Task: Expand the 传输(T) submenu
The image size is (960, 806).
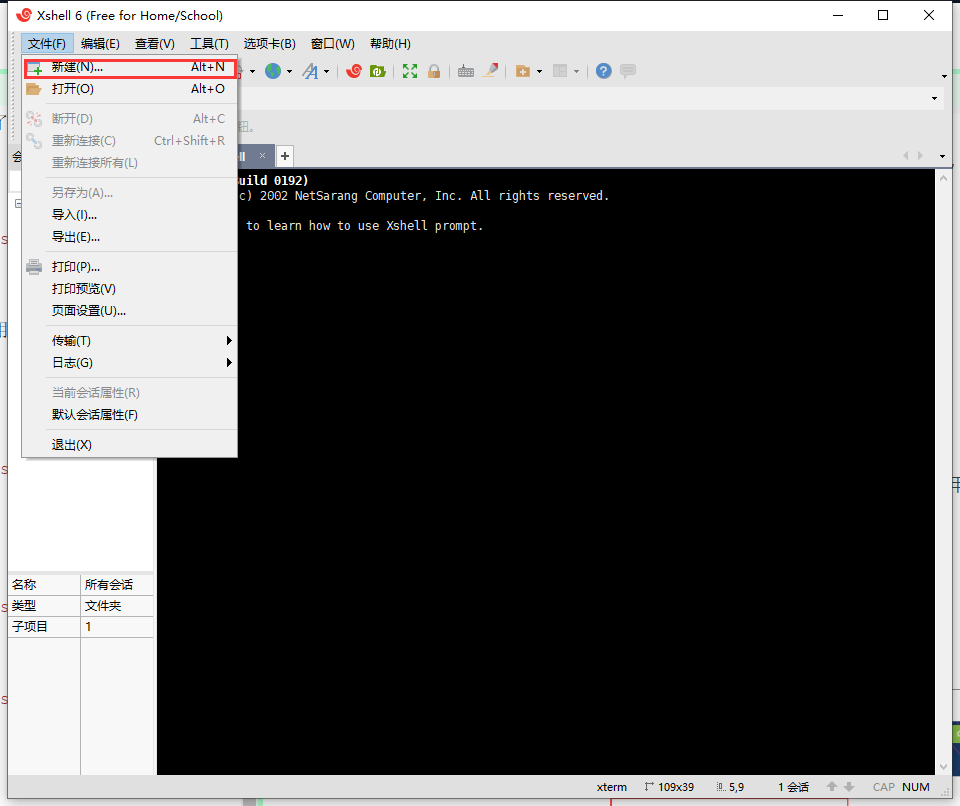Action: coord(129,341)
